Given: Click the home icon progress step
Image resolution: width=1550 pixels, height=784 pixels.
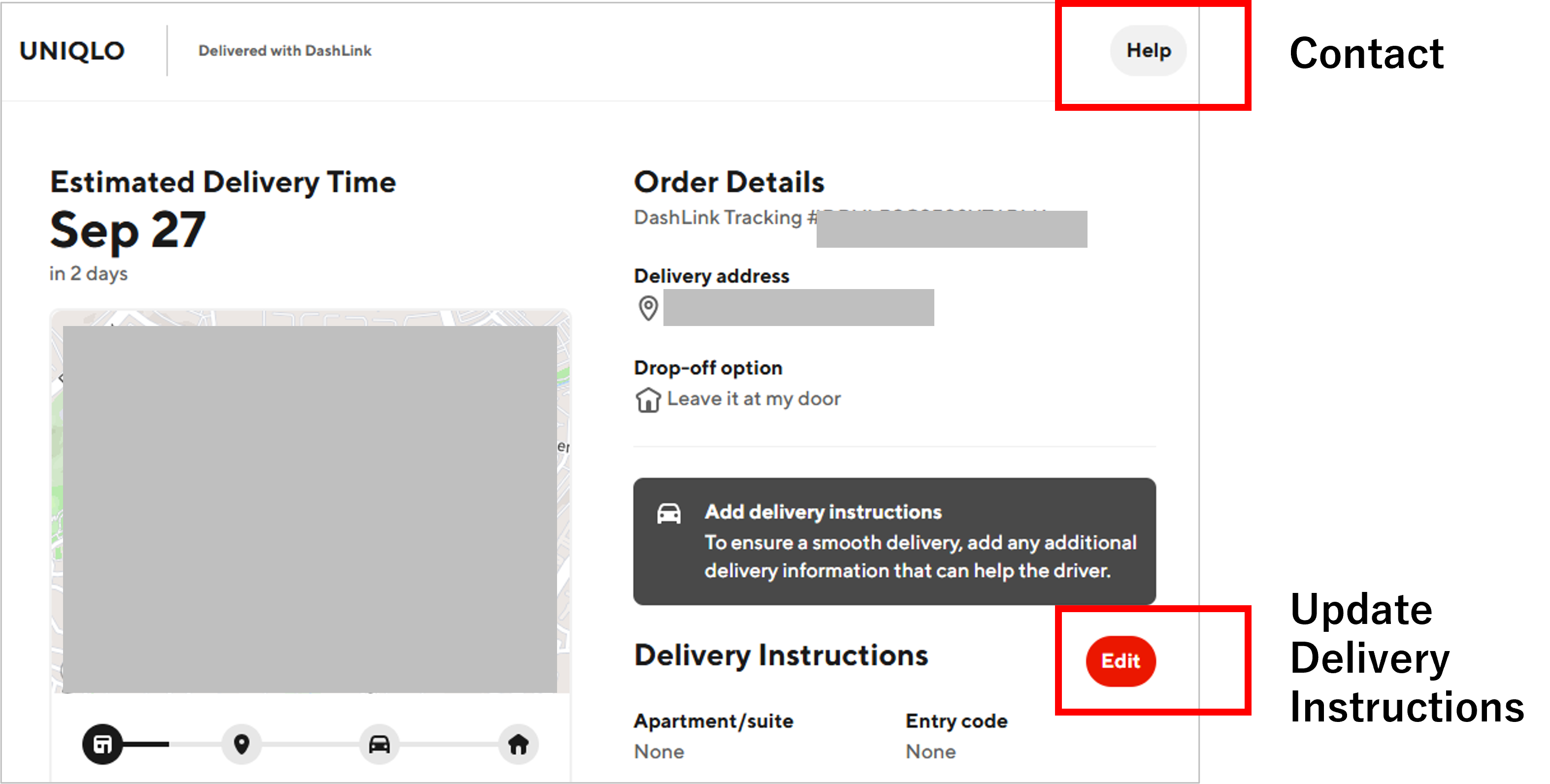Looking at the screenshot, I should click(x=518, y=744).
